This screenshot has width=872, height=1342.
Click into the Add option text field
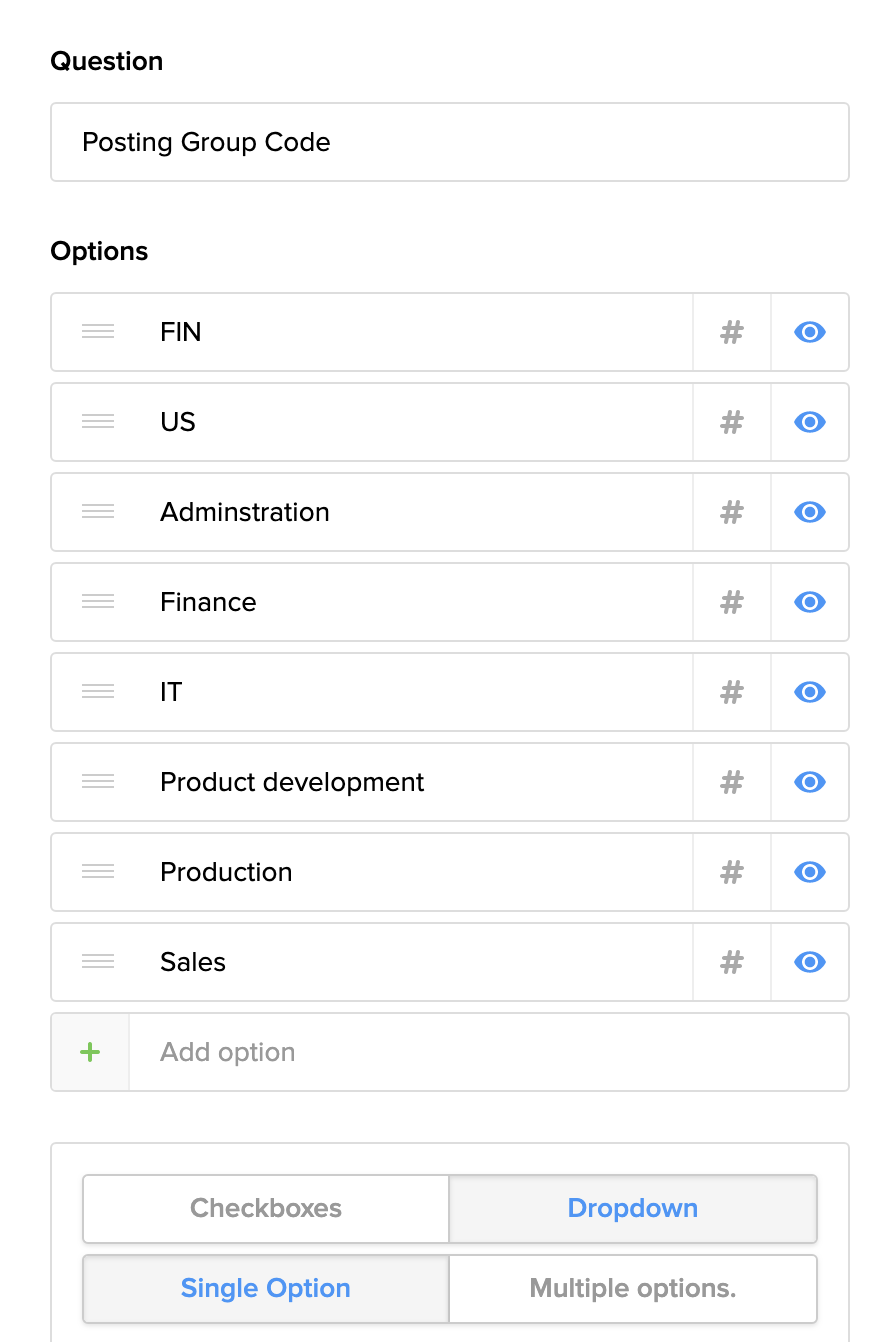(488, 1052)
